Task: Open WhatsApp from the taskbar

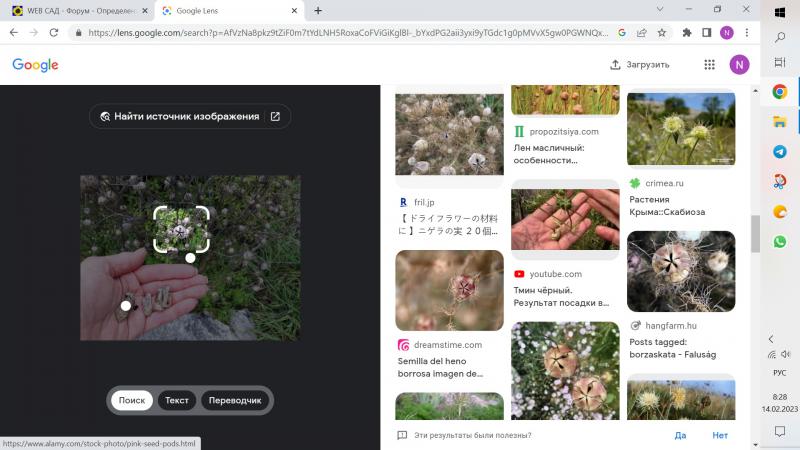Action: tap(780, 241)
